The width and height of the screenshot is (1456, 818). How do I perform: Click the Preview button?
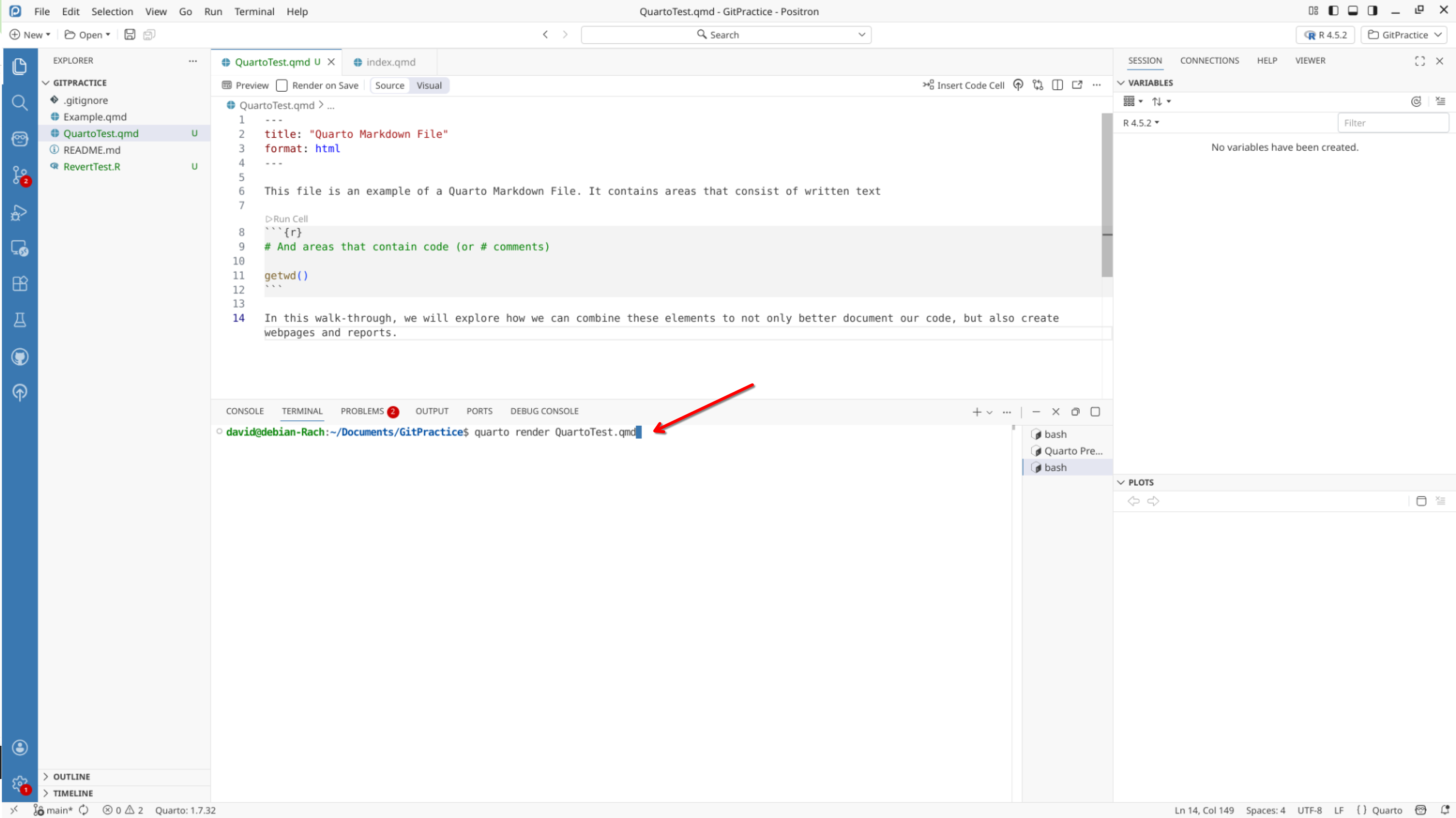click(x=245, y=85)
